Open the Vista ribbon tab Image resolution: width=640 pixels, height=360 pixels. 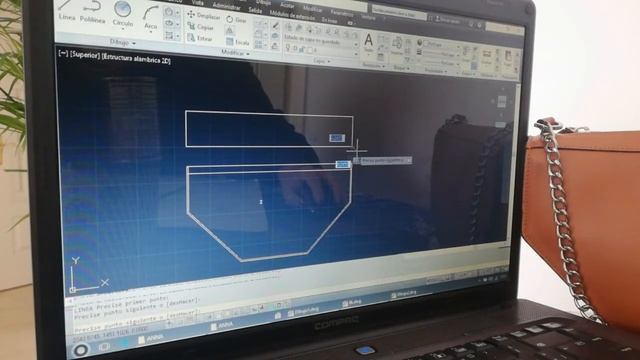pos(198,2)
